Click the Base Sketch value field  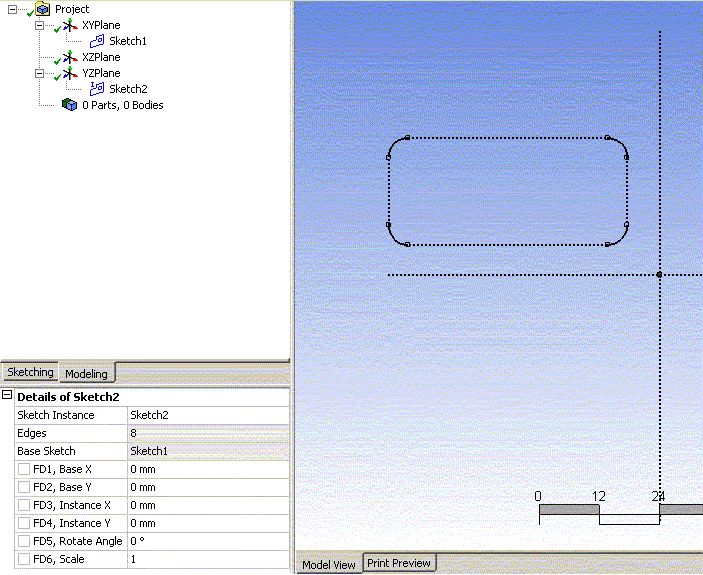pos(208,452)
